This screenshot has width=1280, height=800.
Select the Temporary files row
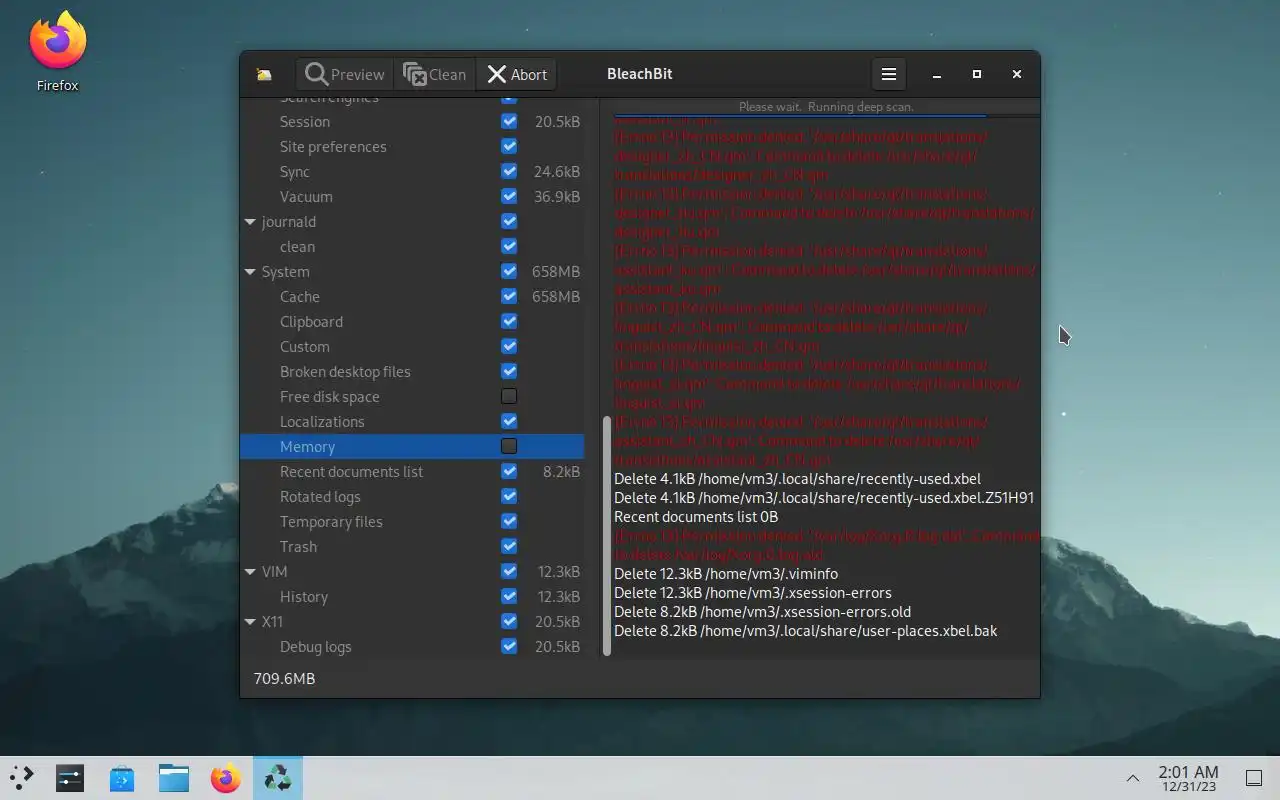point(412,522)
